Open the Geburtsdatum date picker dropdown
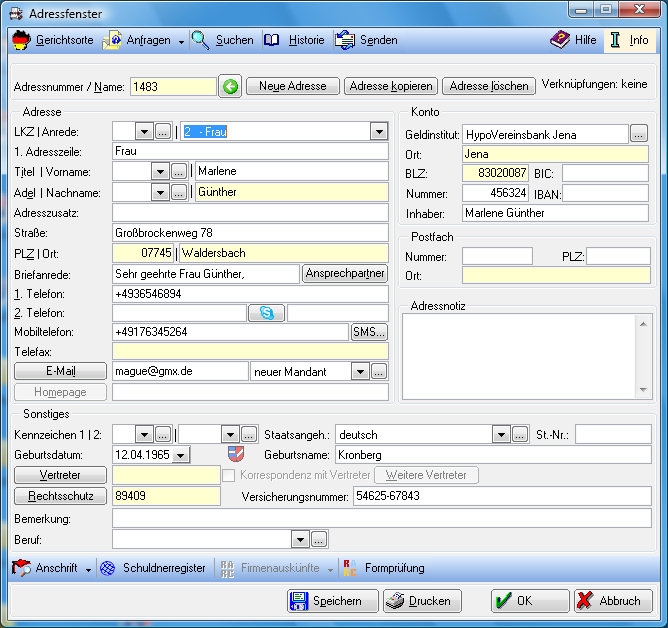This screenshot has height=628, width=668. [x=180, y=455]
